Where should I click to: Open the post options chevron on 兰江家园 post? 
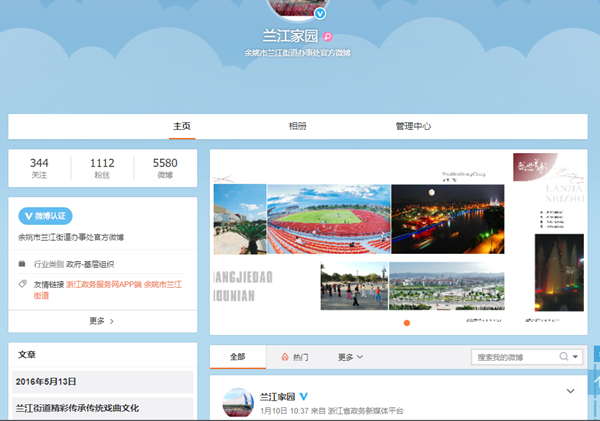pyautogui.click(x=571, y=391)
